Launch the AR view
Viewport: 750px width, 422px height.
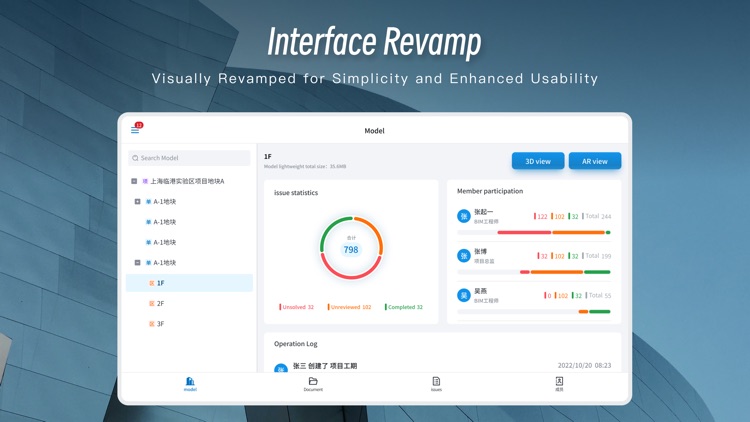coord(595,161)
